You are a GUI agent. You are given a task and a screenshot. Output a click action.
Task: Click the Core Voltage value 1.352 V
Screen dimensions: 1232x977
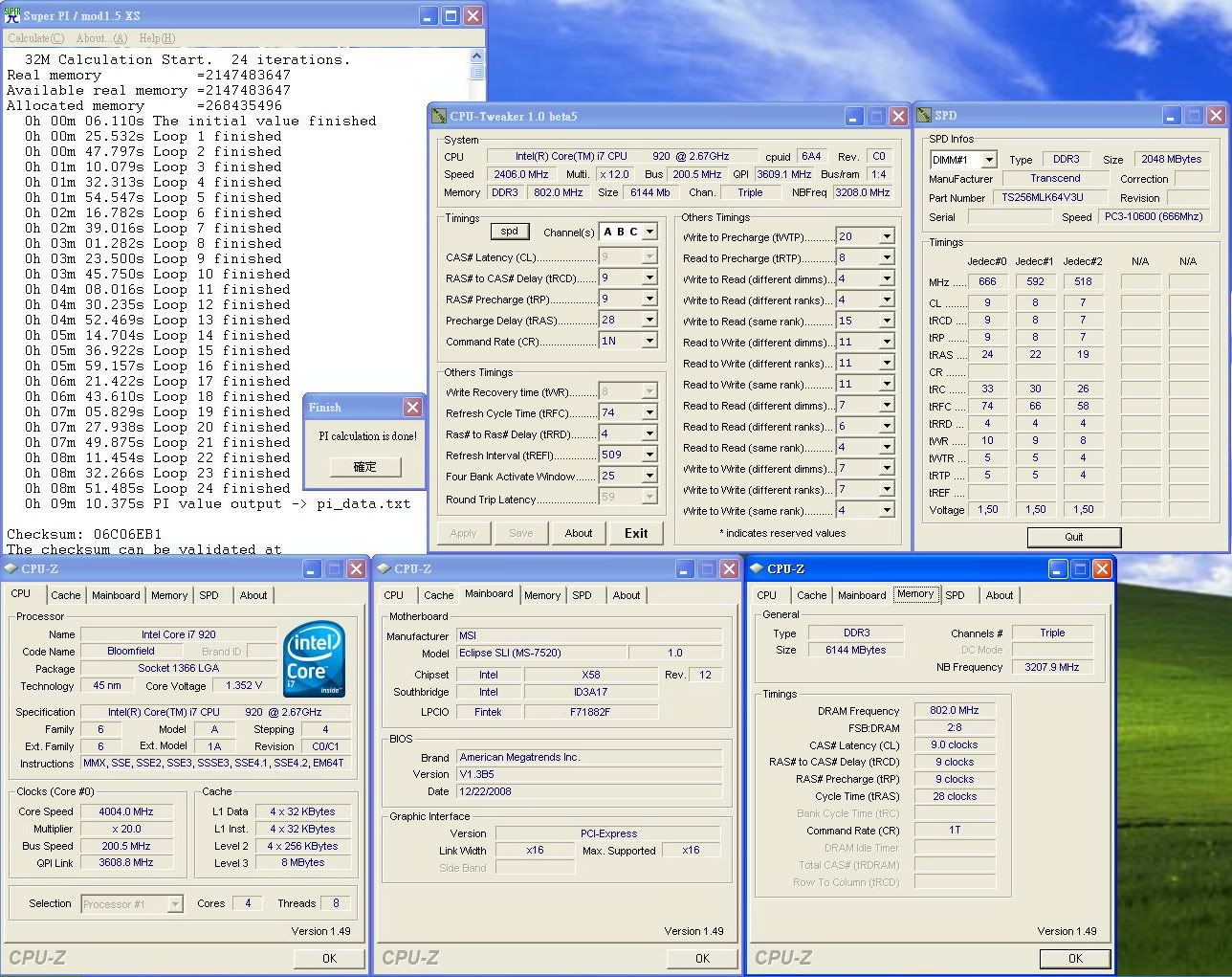pos(245,685)
